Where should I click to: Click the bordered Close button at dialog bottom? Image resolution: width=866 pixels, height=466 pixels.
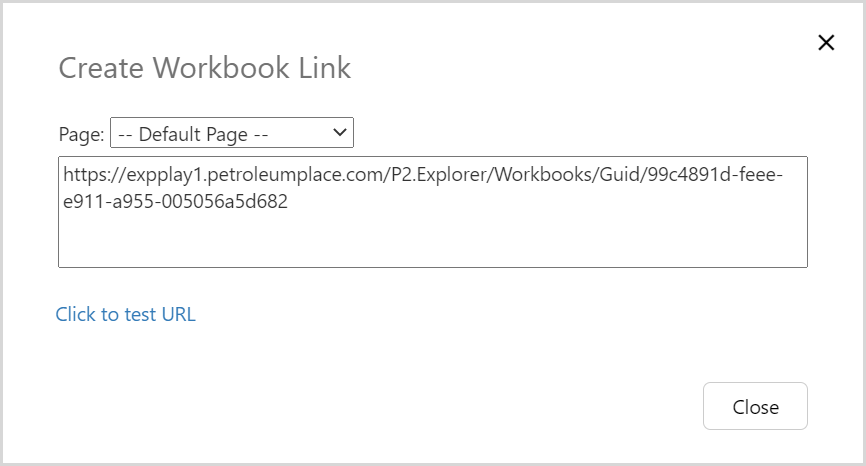click(x=755, y=406)
